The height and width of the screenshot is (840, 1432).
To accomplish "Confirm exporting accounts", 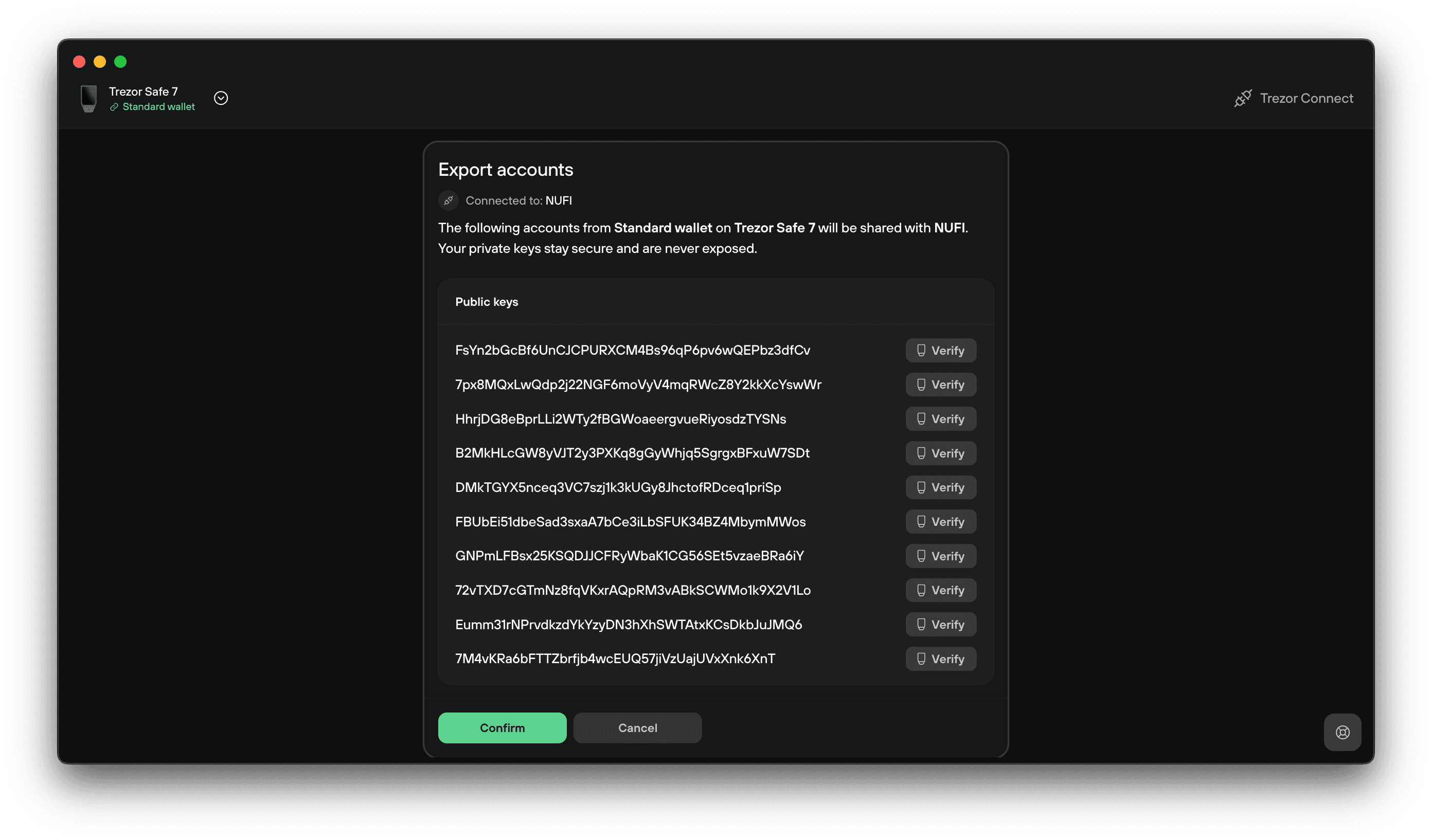I will tap(503, 727).
